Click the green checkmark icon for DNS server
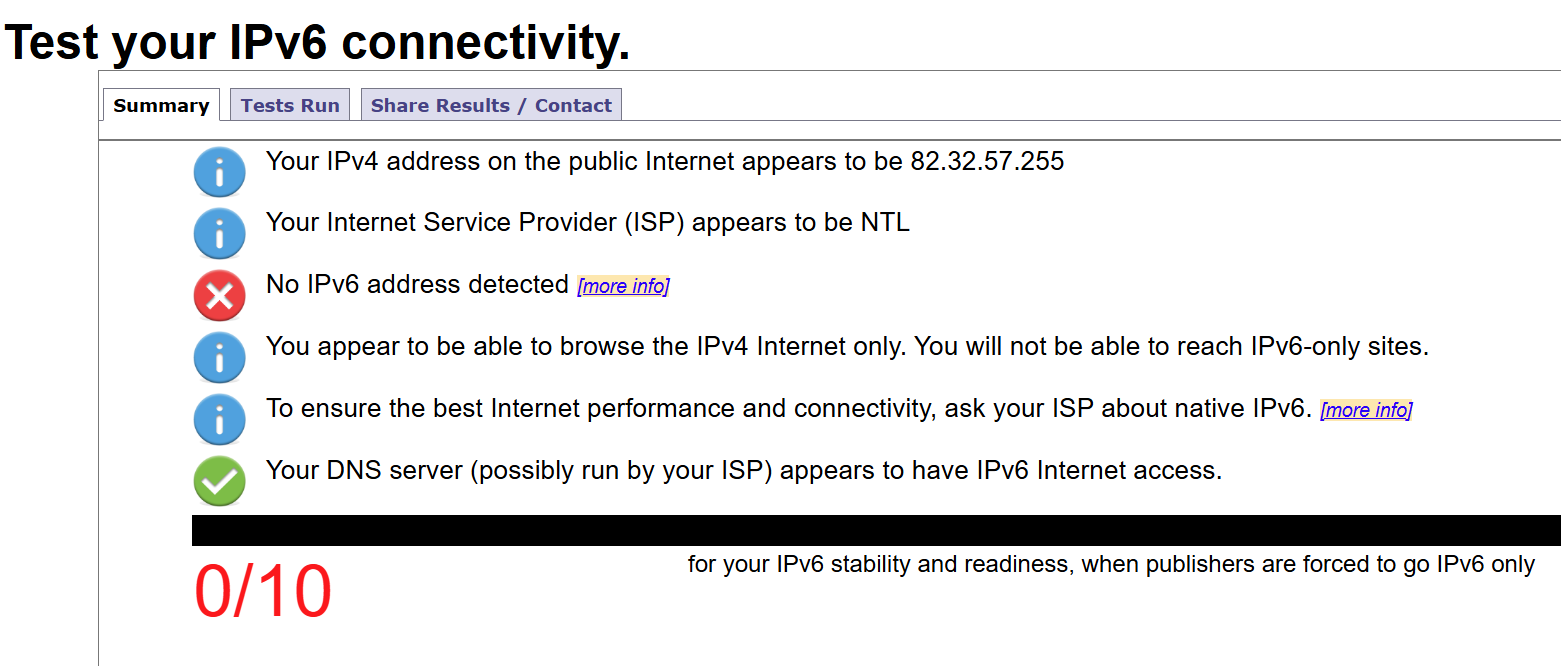 coord(219,482)
